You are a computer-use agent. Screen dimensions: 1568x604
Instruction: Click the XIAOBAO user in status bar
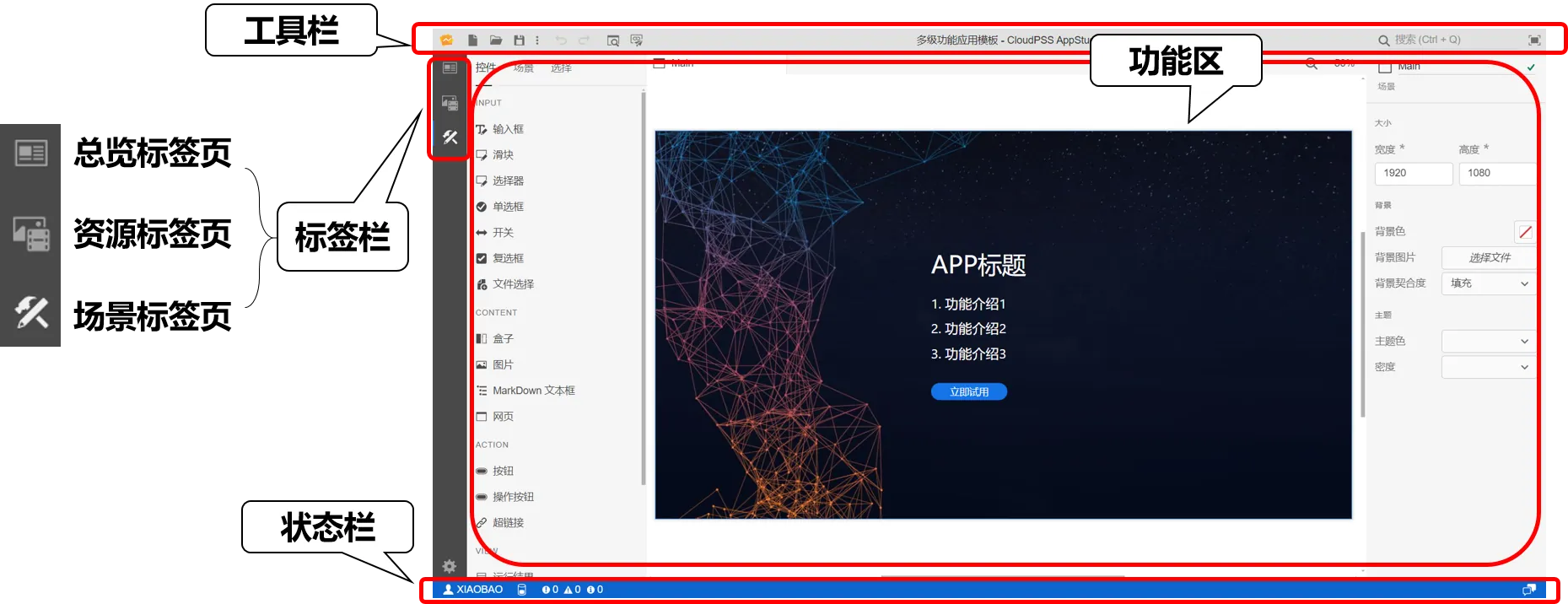[x=473, y=590]
